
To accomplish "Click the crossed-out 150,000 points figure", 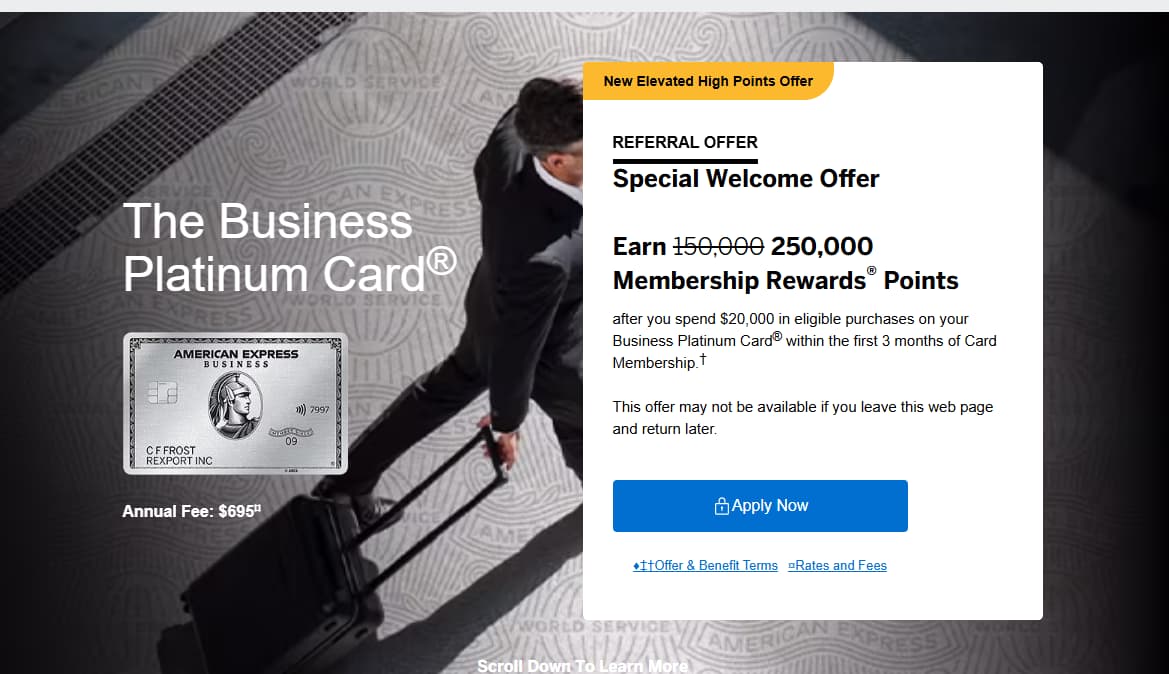I will pyautogui.click(x=719, y=246).
